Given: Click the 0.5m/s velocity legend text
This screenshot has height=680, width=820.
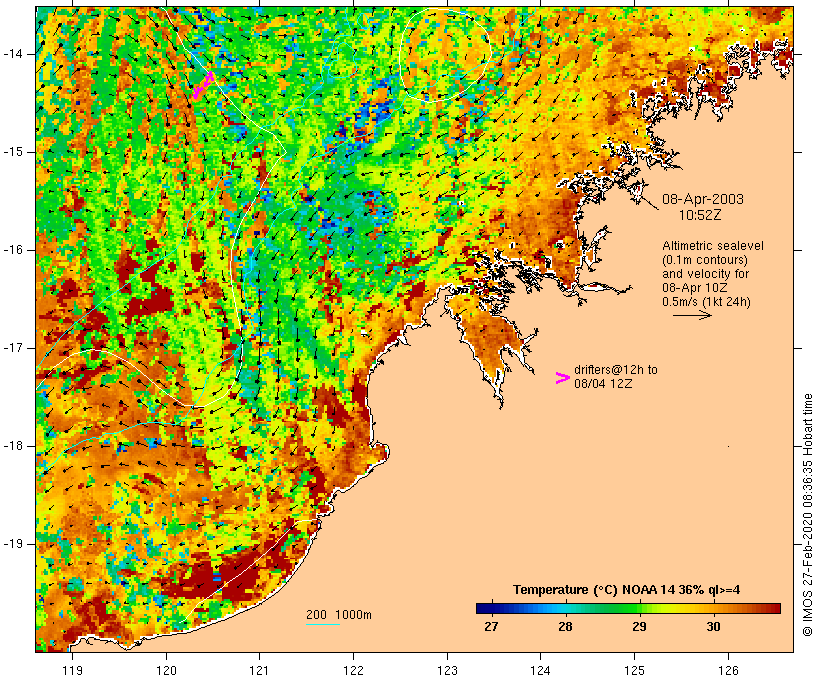Looking at the screenshot, I should (x=706, y=302).
